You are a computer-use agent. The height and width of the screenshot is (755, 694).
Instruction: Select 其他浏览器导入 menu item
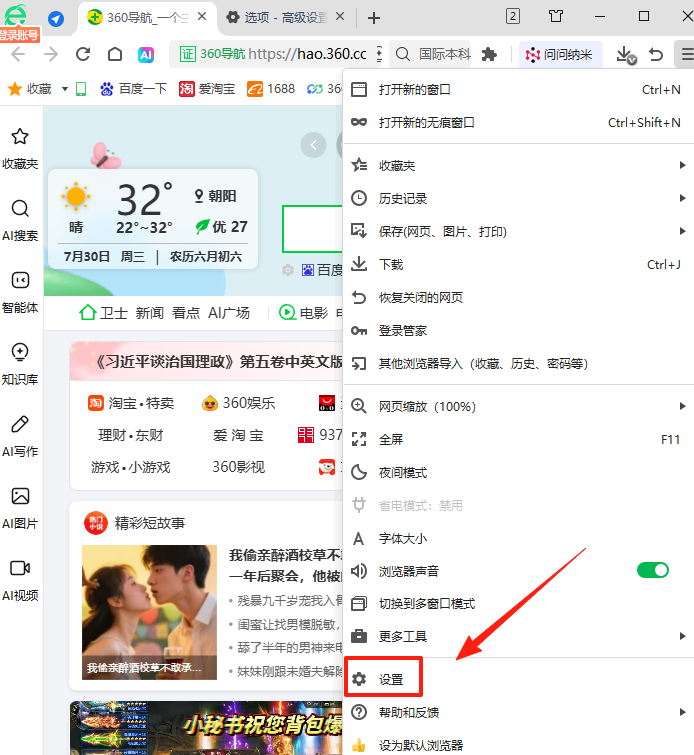pyautogui.click(x=519, y=364)
